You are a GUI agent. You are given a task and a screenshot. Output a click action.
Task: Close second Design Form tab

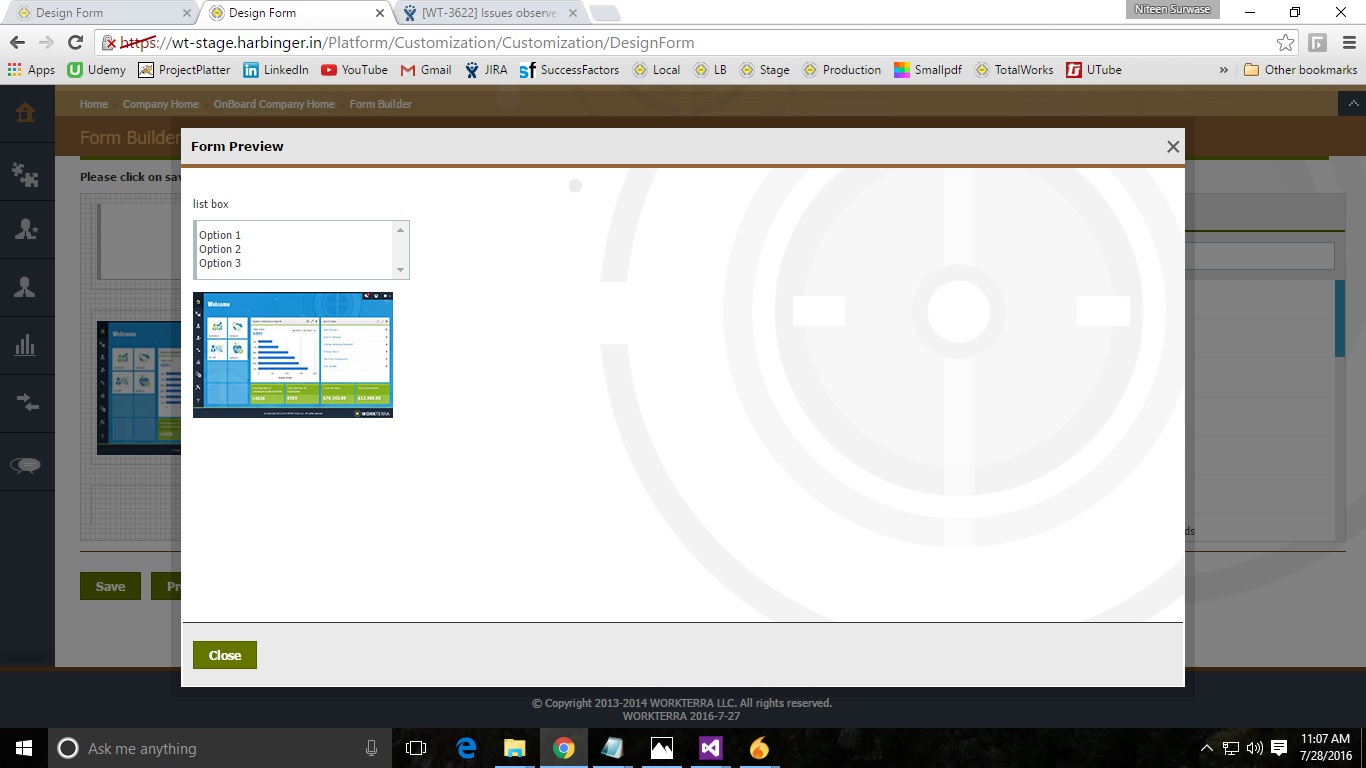pyautogui.click(x=380, y=13)
